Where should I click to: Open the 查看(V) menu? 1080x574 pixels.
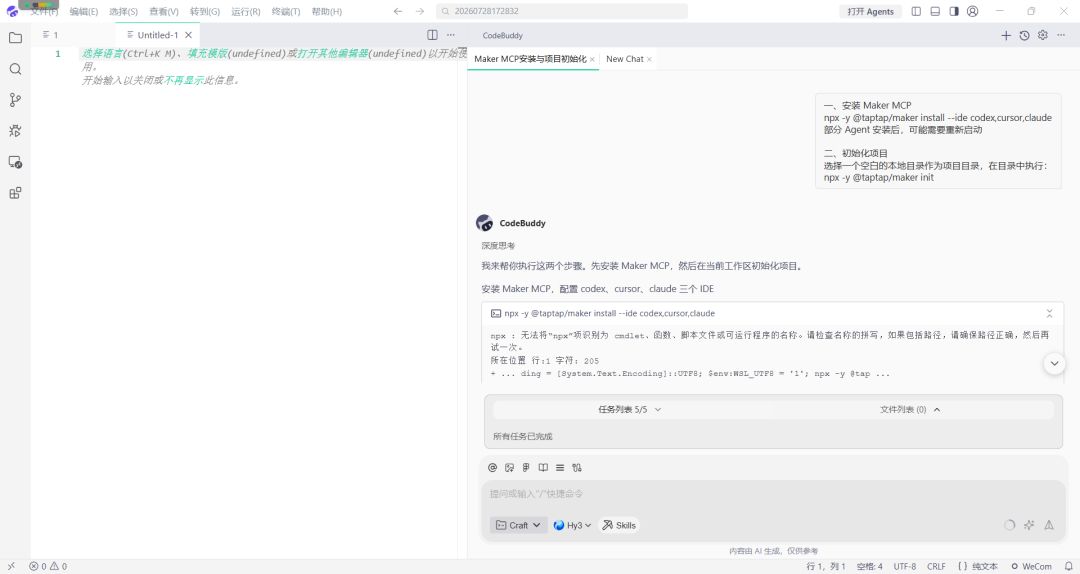click(x=164, y=12)
